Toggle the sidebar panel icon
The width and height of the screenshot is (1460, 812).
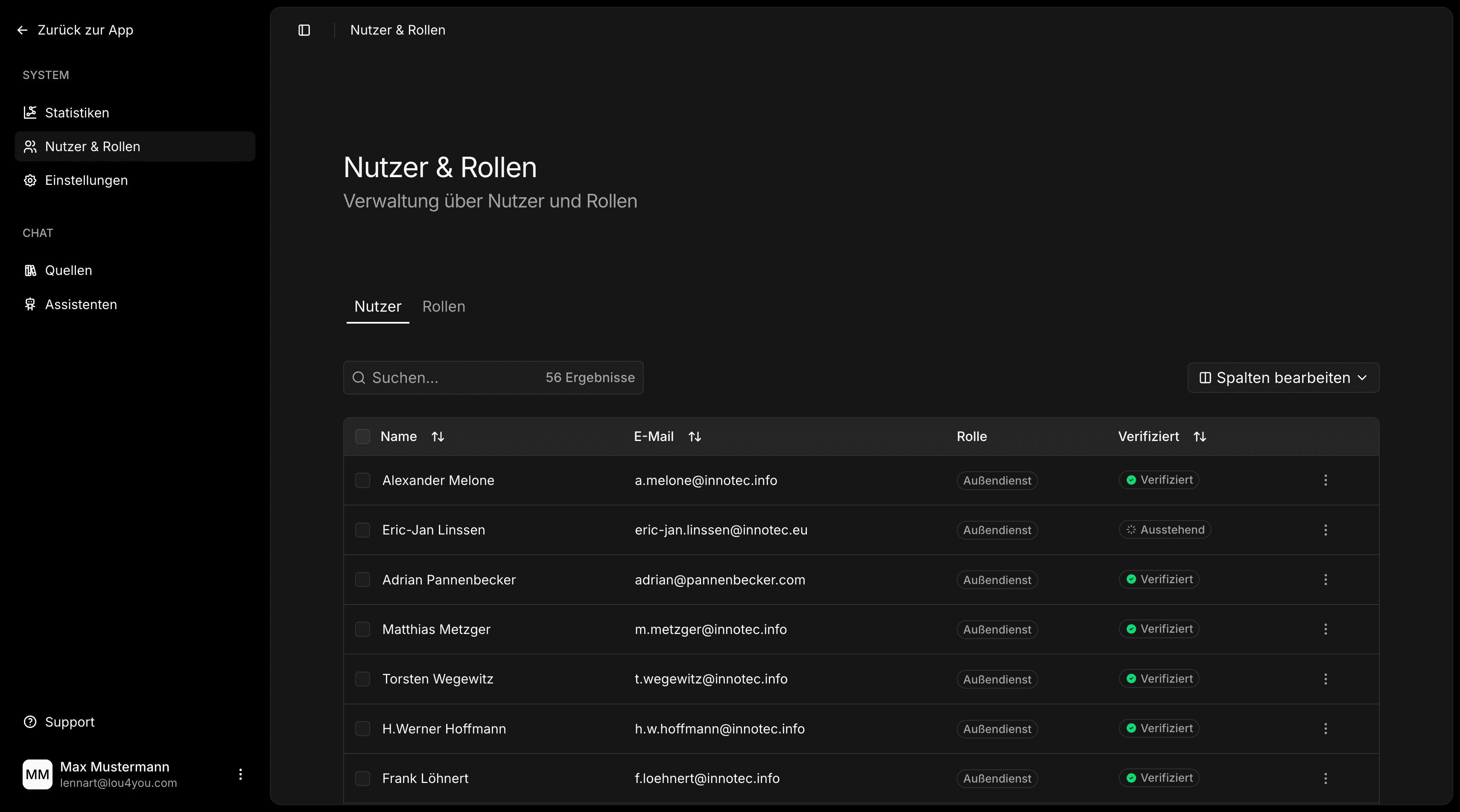304,30
